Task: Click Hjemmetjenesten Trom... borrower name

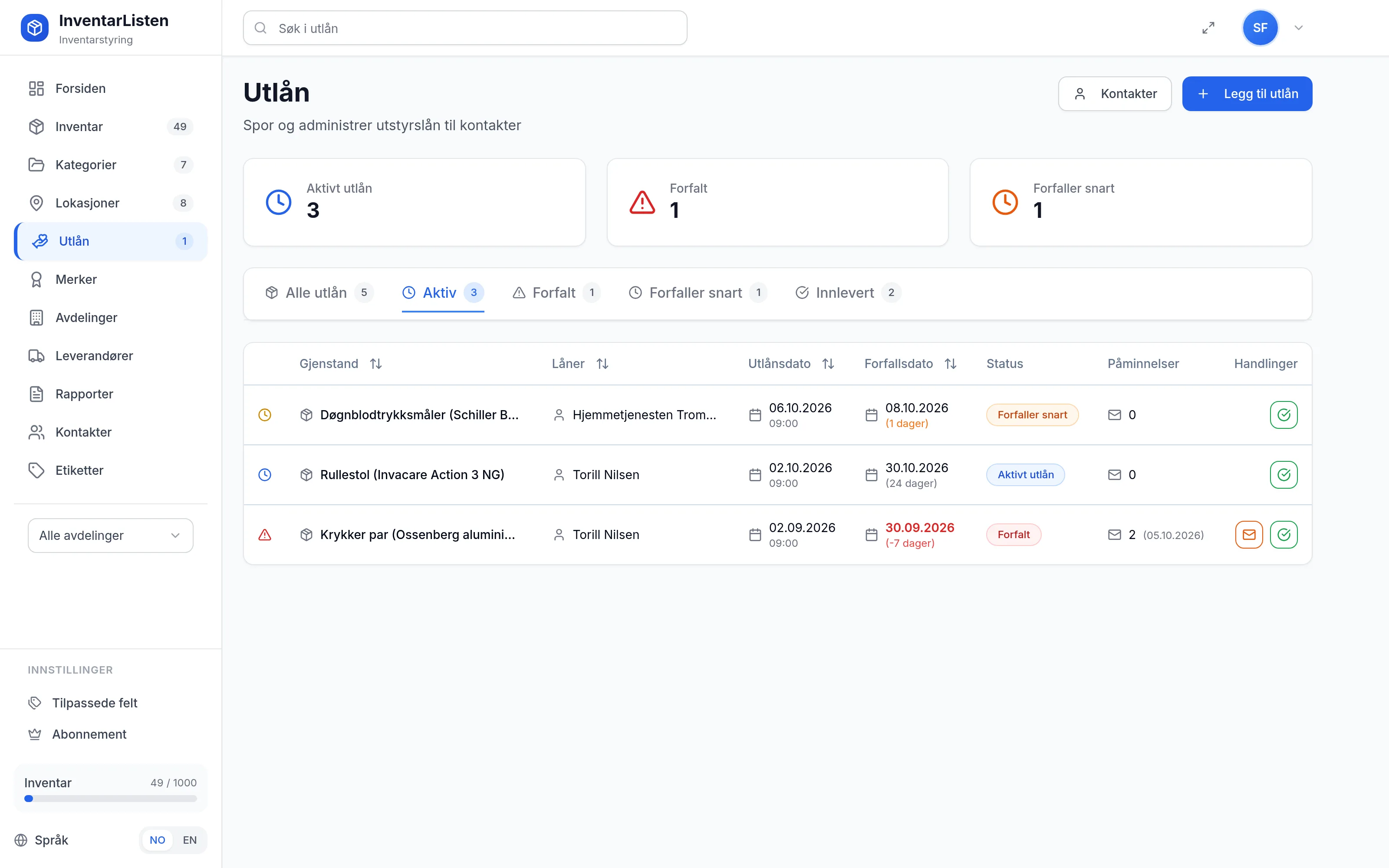Action: (x=645, y=414)
